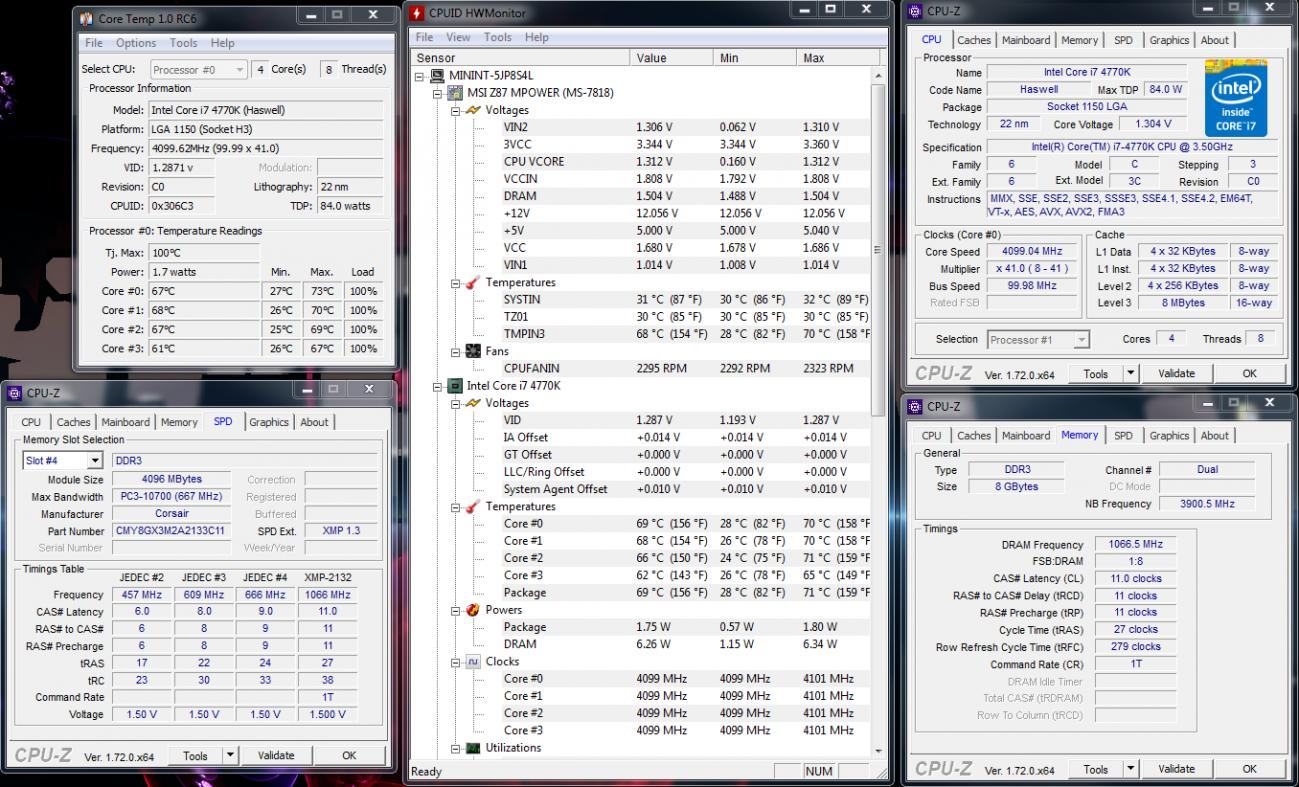Select the CPUFANIN fan row
1299x787 pixels.
coord(642,369)
